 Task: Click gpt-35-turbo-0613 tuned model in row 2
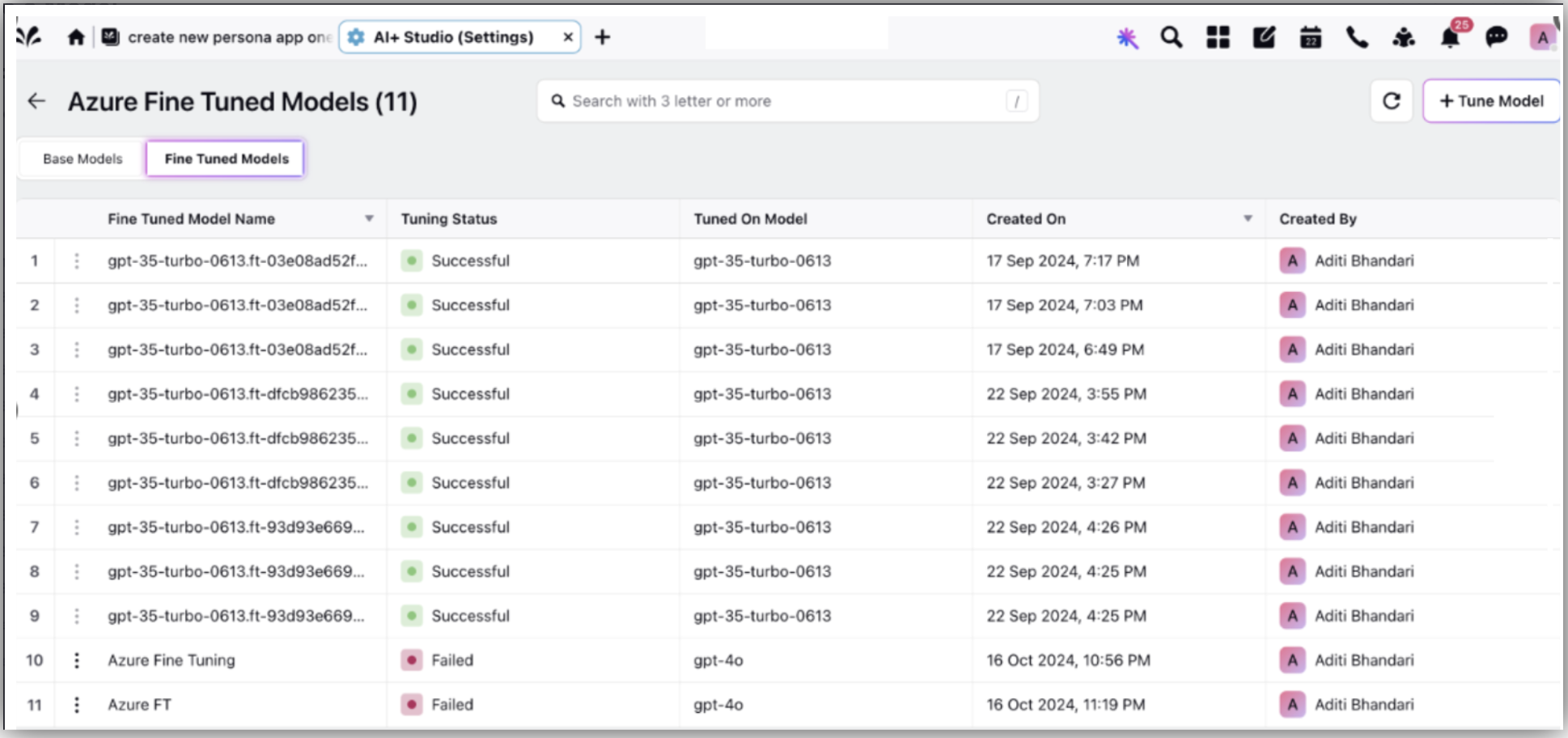click(x=762, y=305)
